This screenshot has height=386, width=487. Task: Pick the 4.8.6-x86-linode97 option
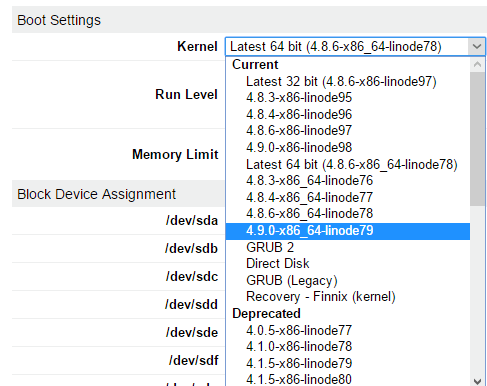[x=348, y=131]
